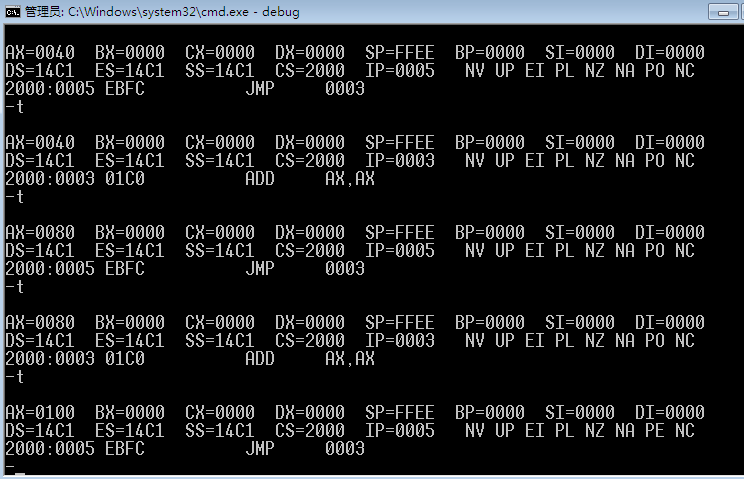The height and width of the screenshot is (479, 744).
Task: Click the window title text ending in debug
Action: (162, 11)
